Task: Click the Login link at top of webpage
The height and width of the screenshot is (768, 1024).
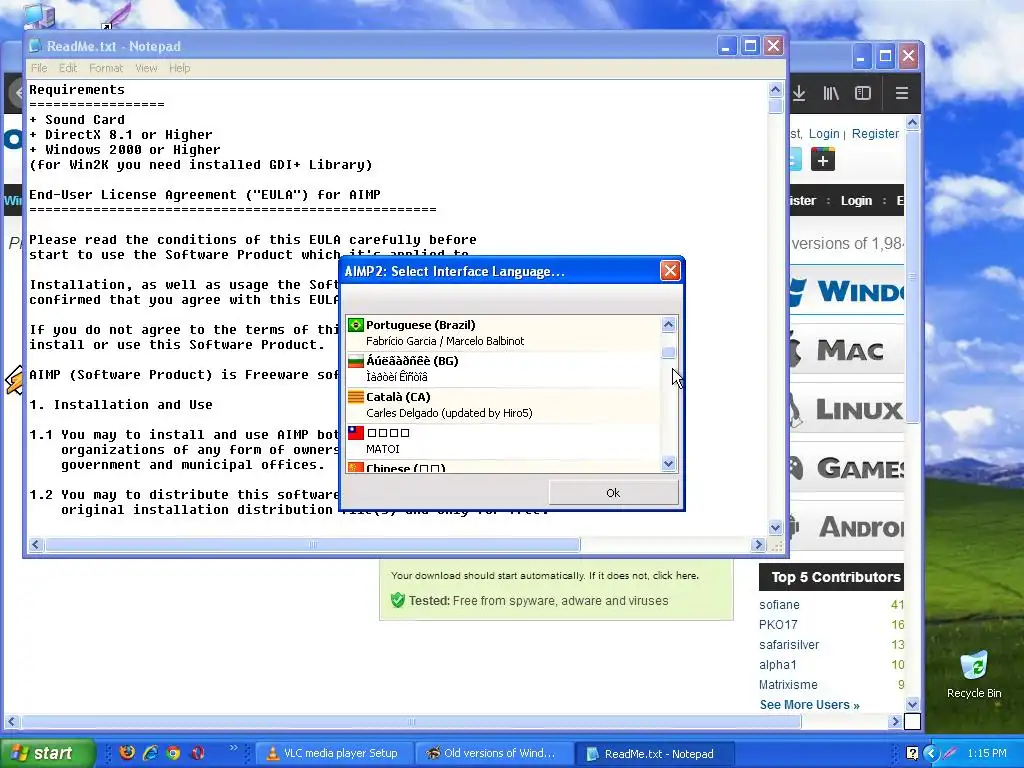Action: tap(824, 134)
